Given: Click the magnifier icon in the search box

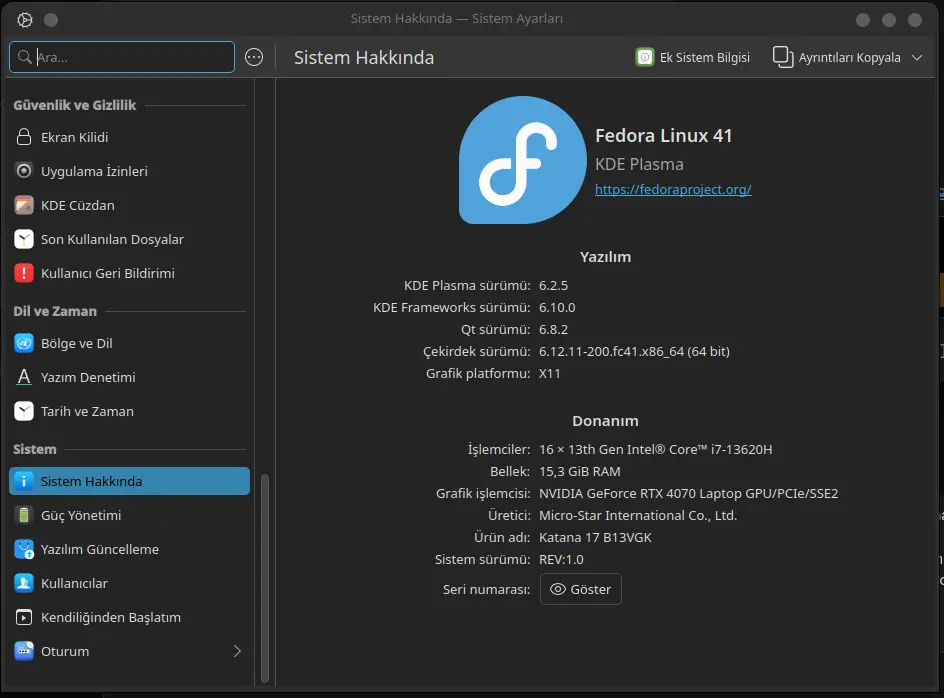Looking at the screenshot, I should (25, 57).
